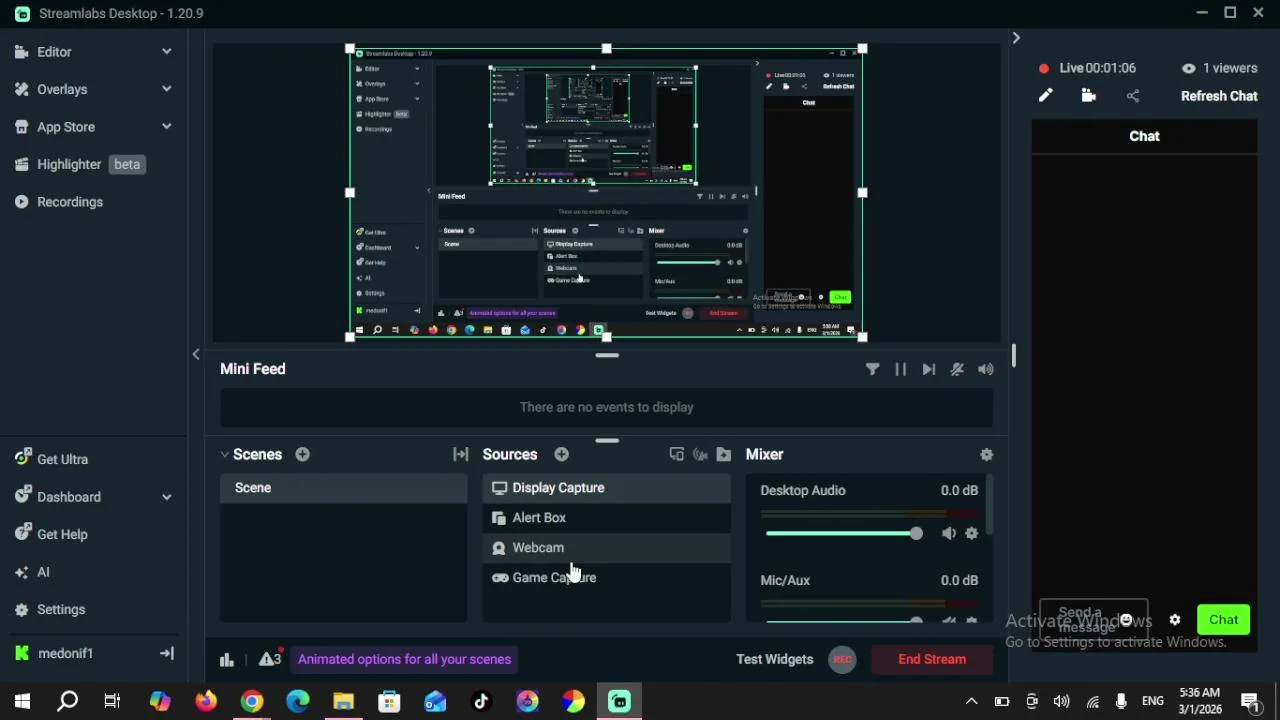
Task: Collapse the chat panel with right chevron
Action: click(1016, 38)
